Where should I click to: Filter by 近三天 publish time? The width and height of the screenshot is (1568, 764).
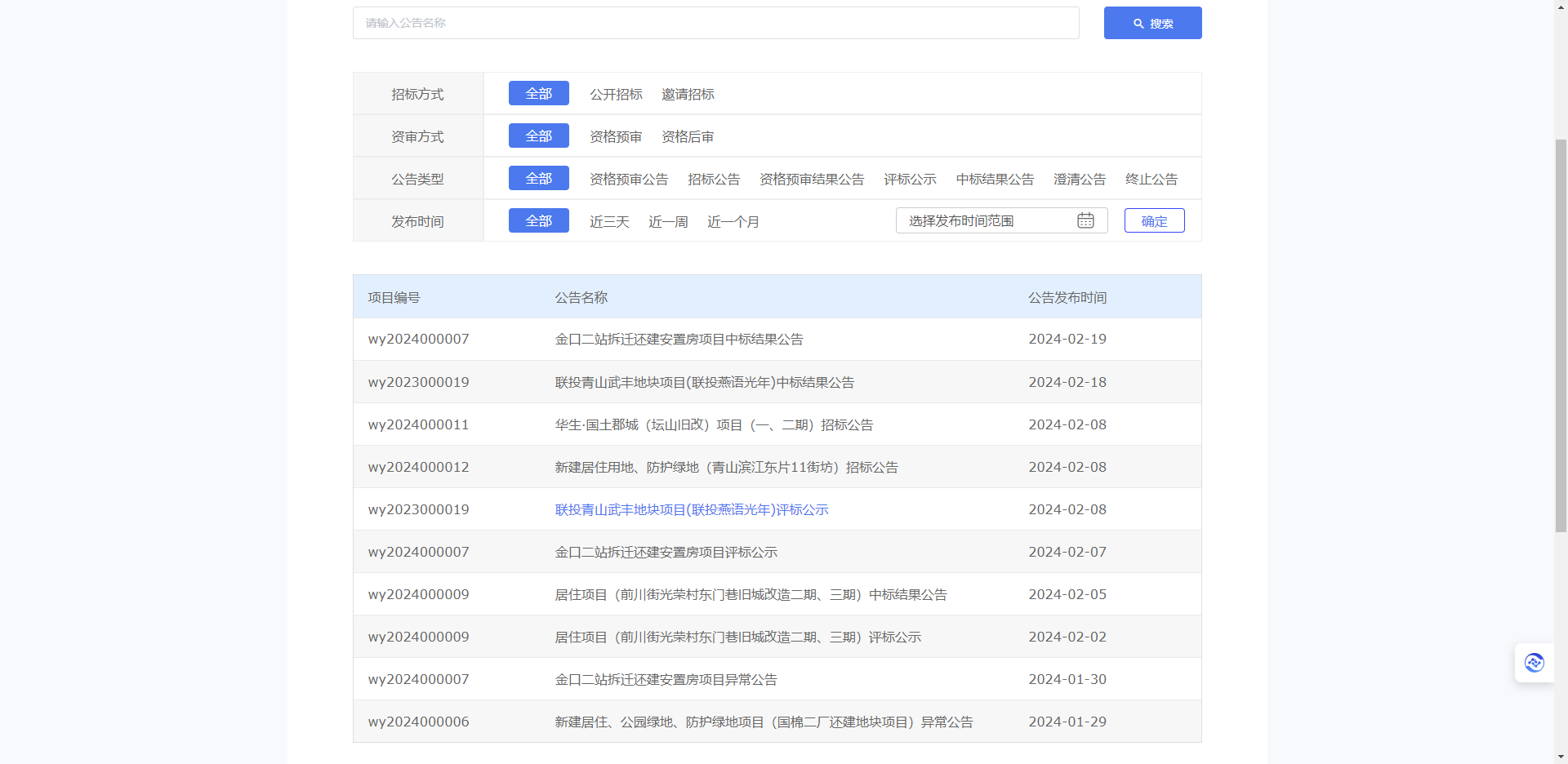point(609,222)
